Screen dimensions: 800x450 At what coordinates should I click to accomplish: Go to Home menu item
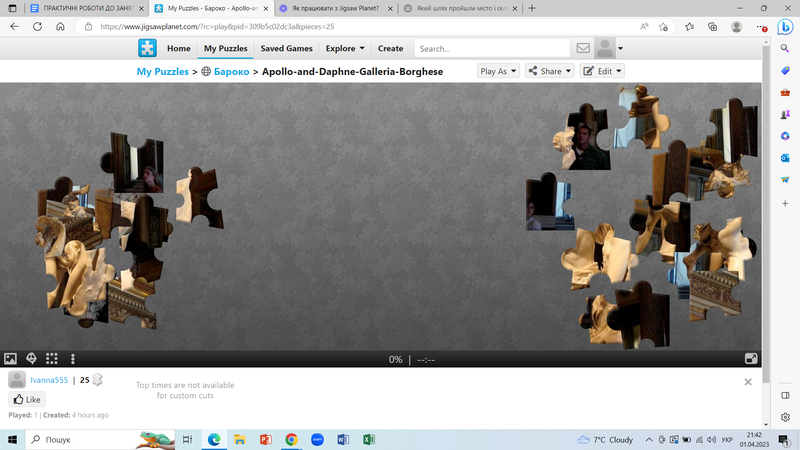pyautogui.click(x=179, y=48)
